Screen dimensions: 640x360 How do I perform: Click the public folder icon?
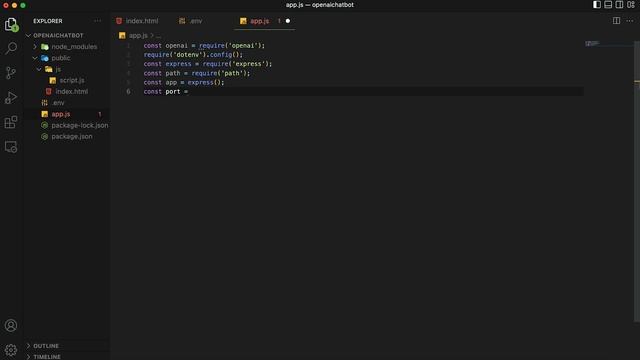(x=45, y=58)
